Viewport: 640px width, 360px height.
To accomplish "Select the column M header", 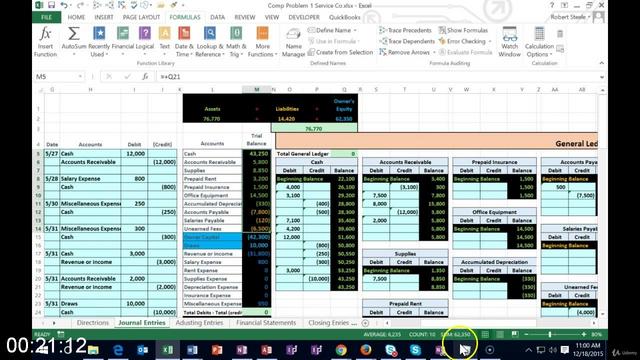I will [256, 89].
